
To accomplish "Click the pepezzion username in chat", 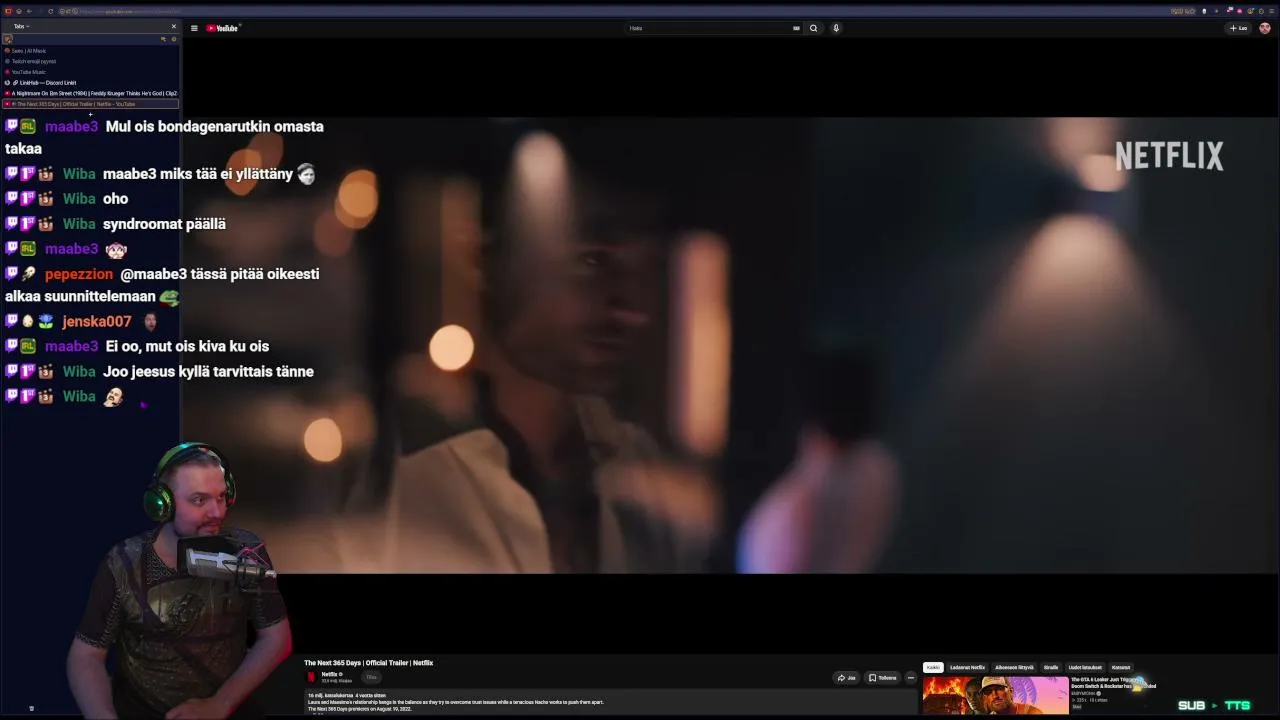I will point(79,273).
